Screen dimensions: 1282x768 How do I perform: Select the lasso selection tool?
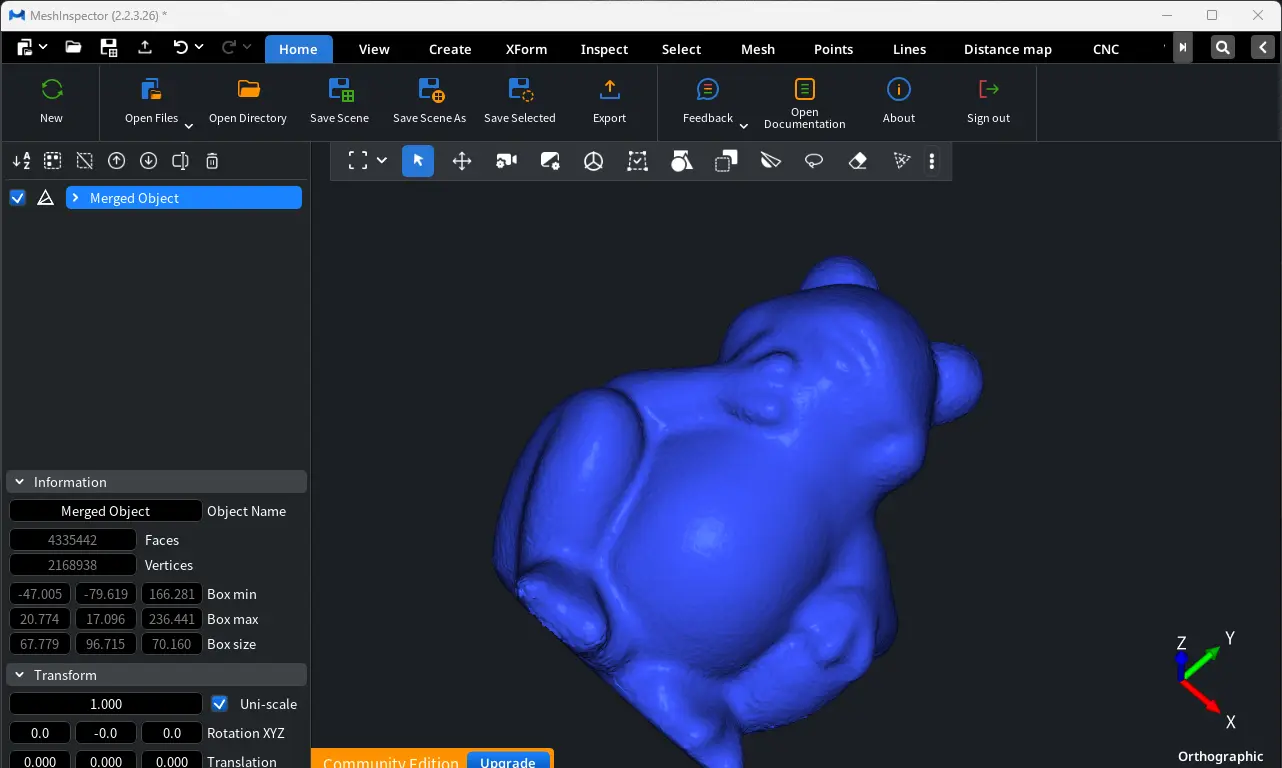814,161
